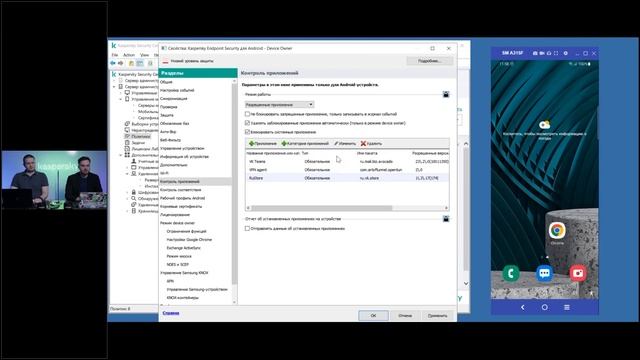
Task: Launch the red Camera app on phone
Action: coord(578,273)
